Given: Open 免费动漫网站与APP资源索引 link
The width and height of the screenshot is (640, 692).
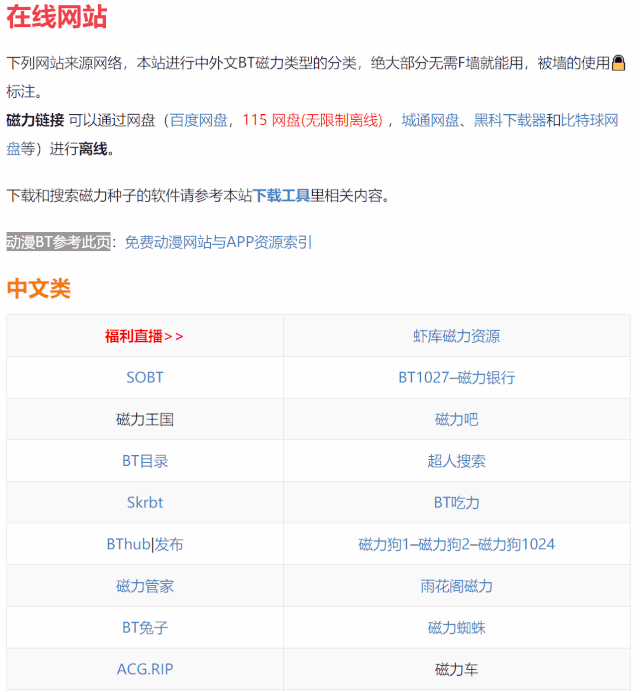Looking at the screenshot, I should (218, 242).
